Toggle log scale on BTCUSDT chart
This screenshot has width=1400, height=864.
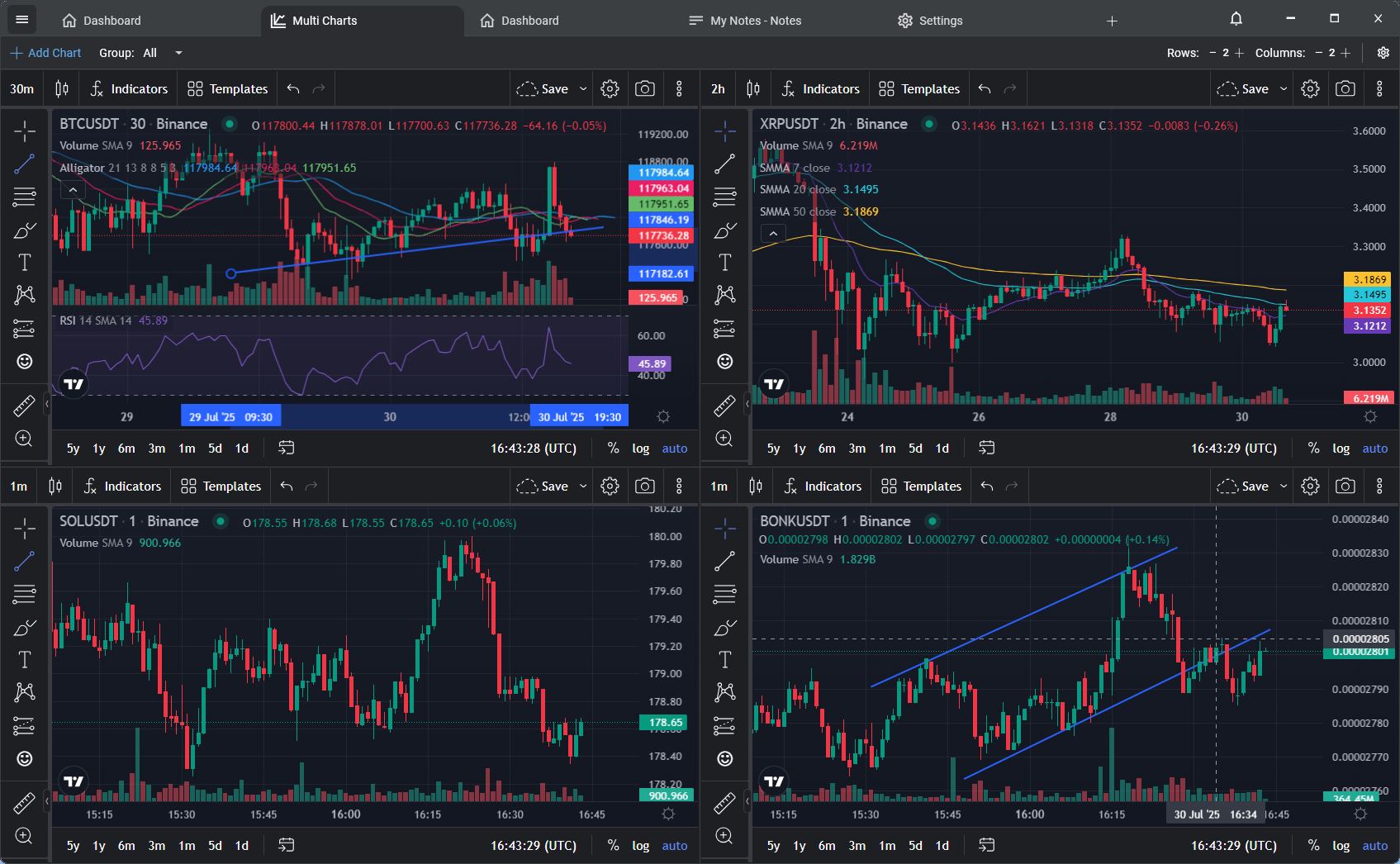coord(641,448)
